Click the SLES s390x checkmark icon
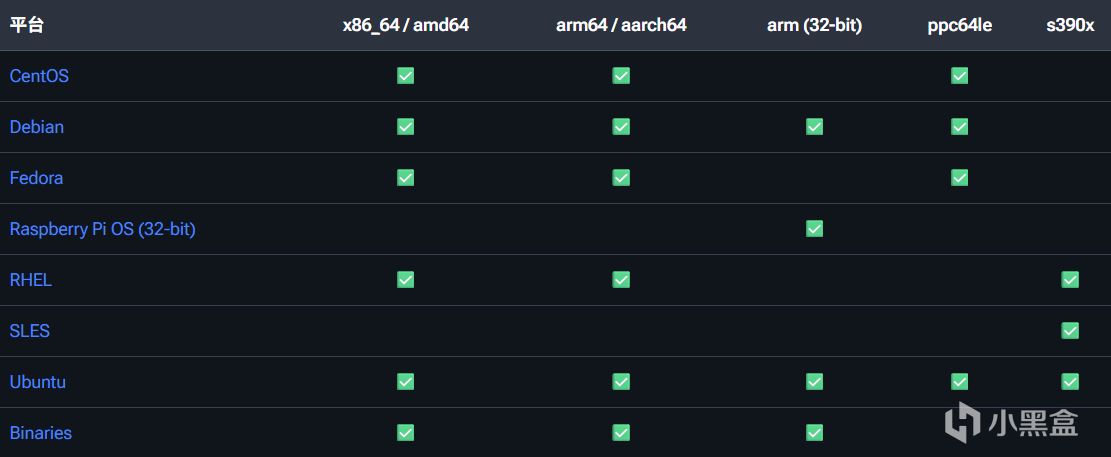 [x=1070, y=331]
